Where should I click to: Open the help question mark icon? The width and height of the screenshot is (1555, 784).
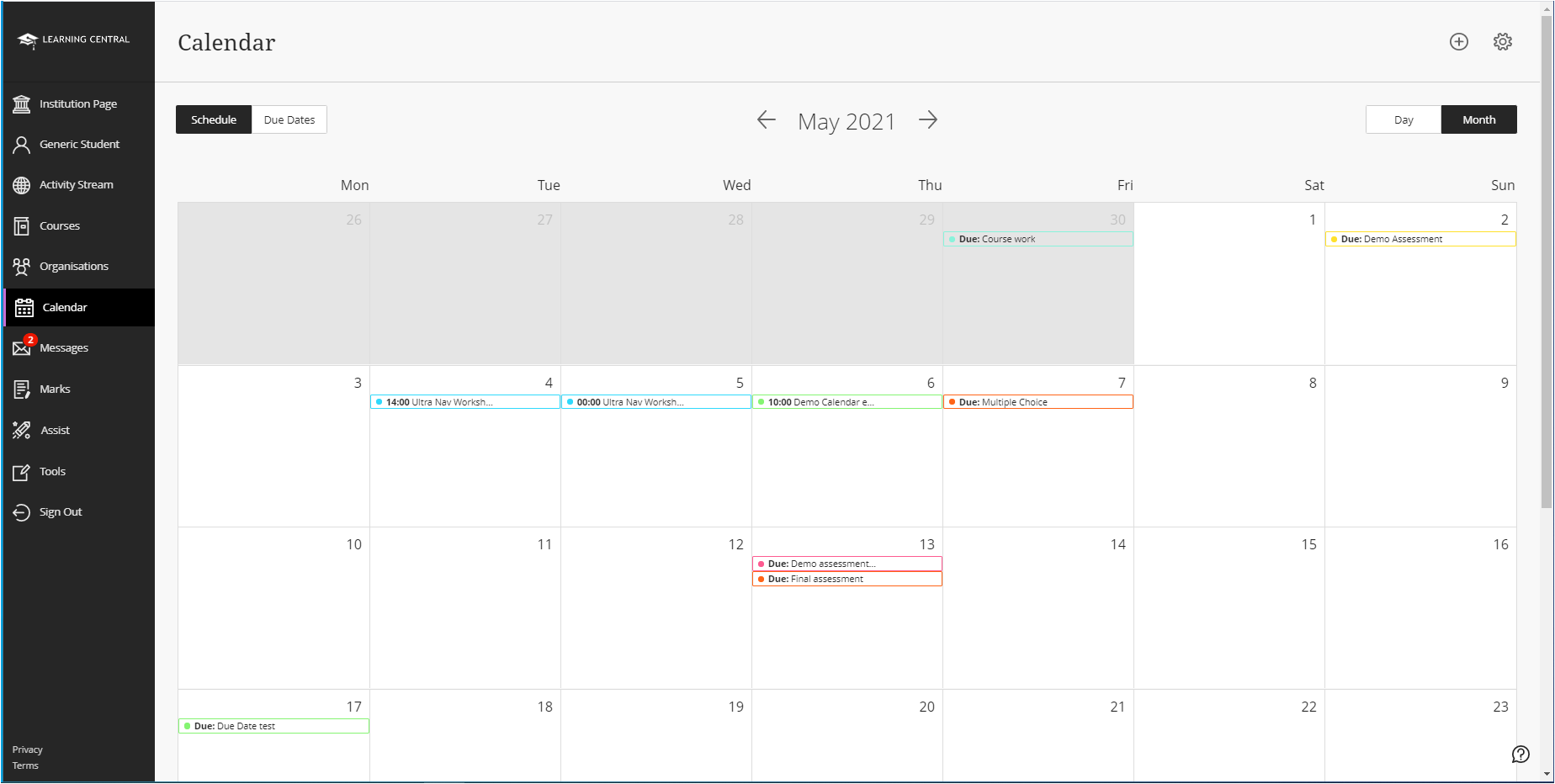pos(1520,754)
